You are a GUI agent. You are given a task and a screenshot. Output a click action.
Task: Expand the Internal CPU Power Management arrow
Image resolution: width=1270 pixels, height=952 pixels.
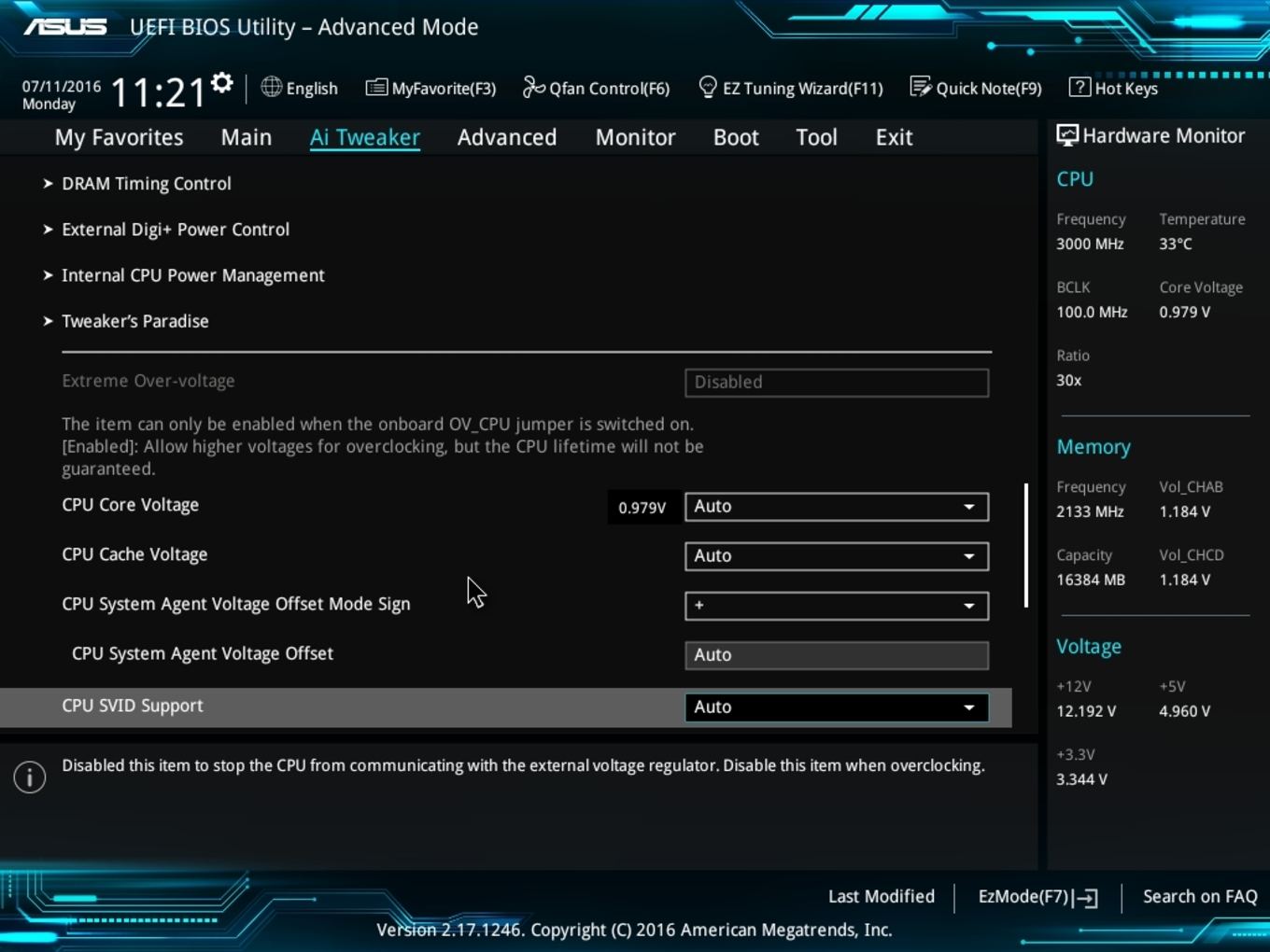point(48,275)
